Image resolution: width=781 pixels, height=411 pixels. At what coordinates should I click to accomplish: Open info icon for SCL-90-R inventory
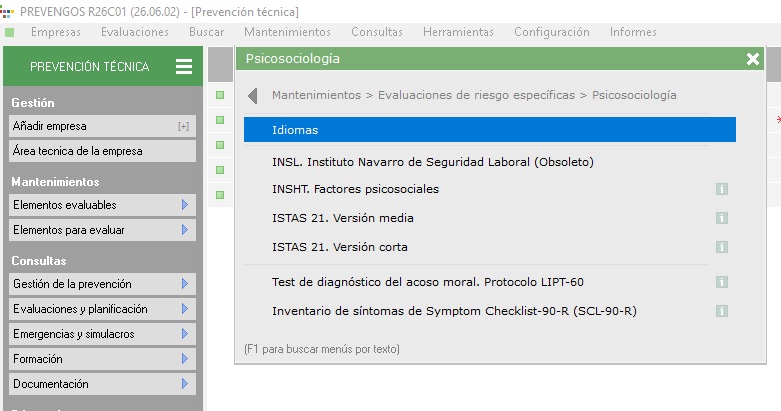pos(722,311)
